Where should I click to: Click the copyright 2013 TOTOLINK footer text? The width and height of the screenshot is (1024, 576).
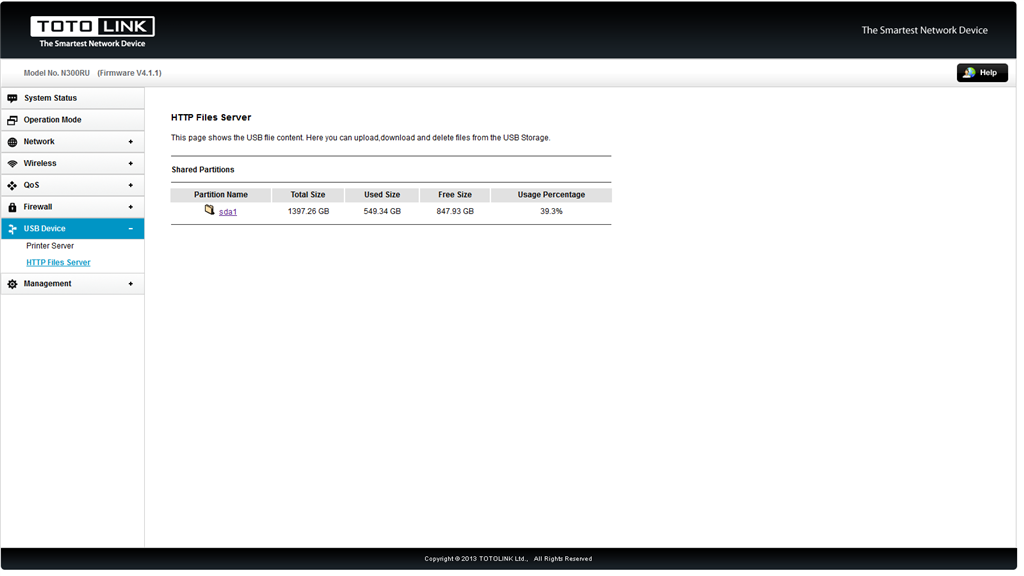coord(508,559)
